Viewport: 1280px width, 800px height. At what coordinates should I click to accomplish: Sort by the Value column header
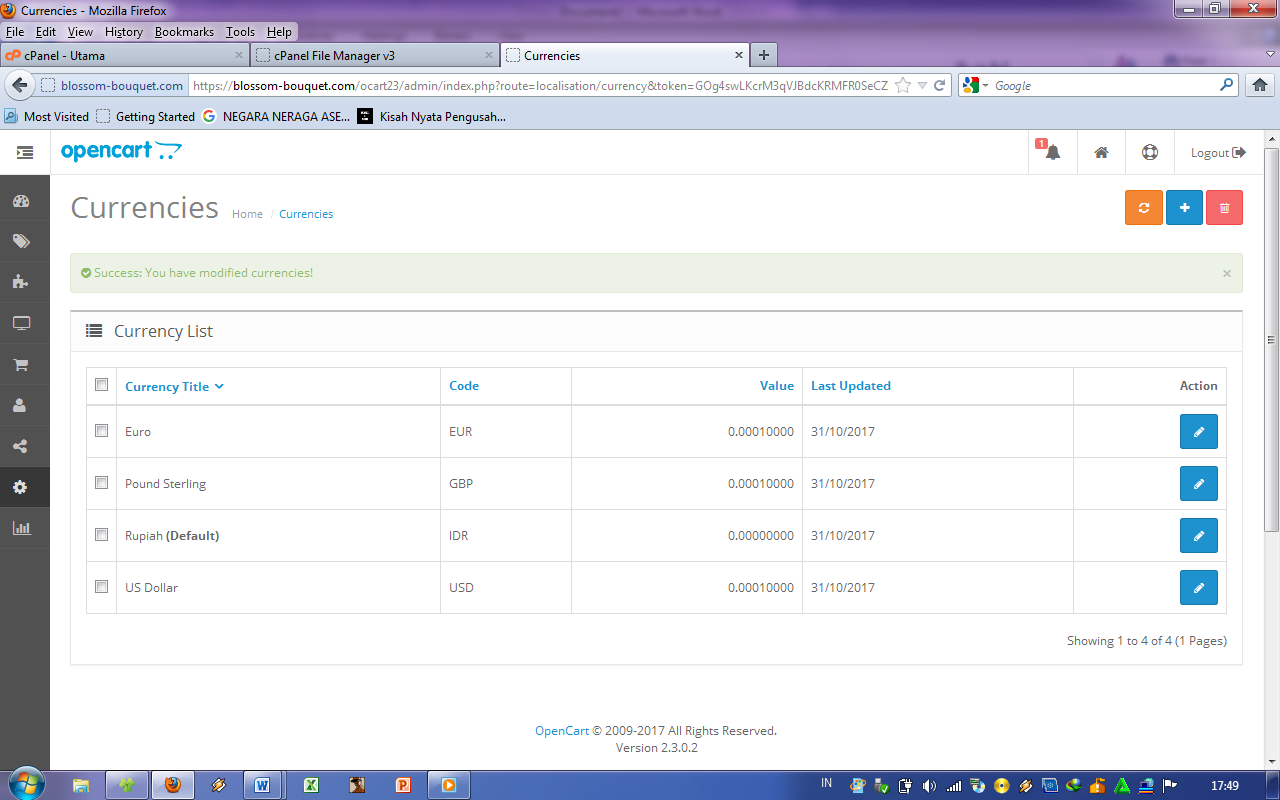point(777,386)
